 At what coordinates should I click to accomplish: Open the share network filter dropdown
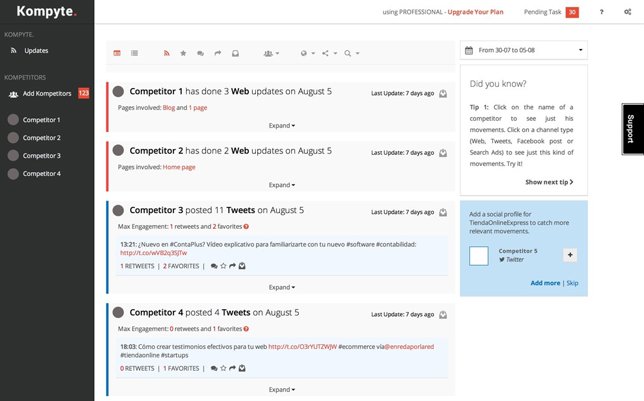(329, 53)
